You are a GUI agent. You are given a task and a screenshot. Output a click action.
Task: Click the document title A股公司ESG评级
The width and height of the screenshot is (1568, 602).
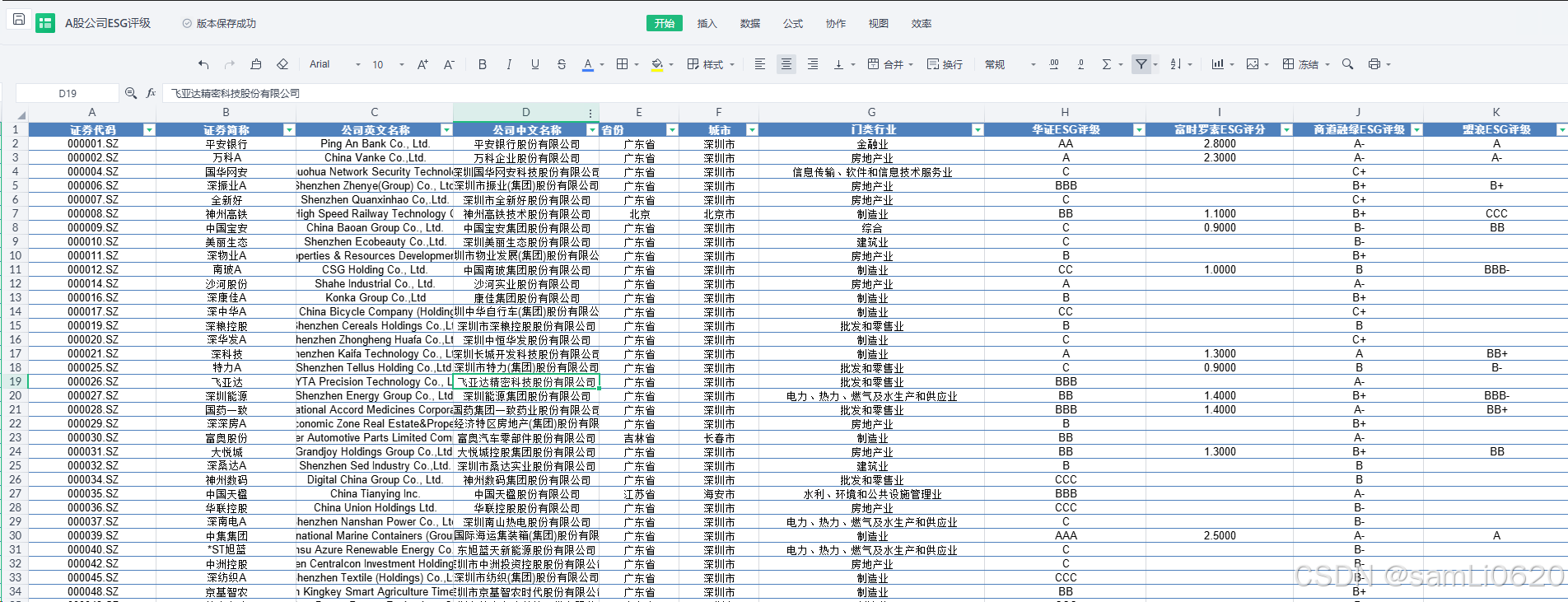click(x=108, y=23)
